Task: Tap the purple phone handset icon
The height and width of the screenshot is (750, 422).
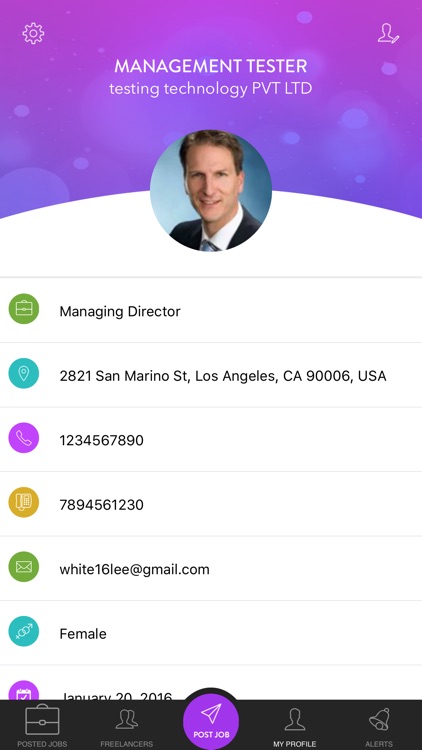Action: pos(23,438)
